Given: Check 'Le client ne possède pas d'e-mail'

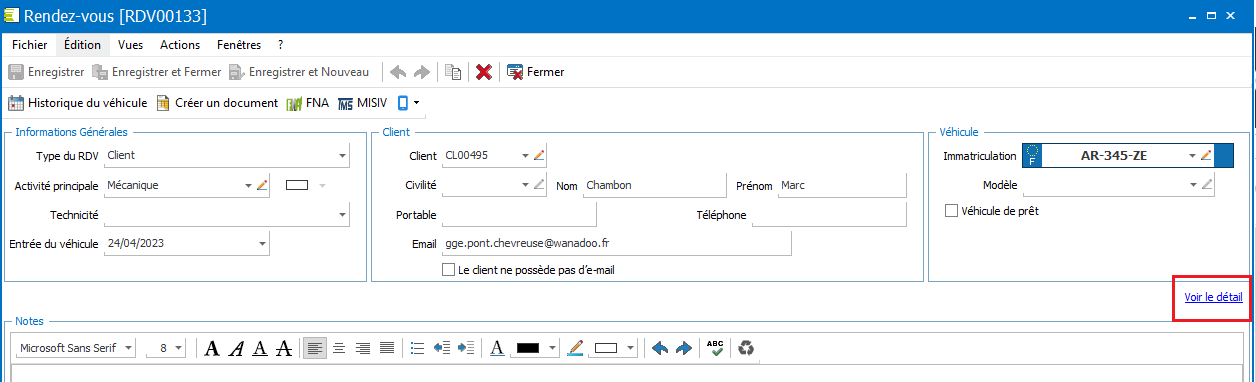Looking at the screenshot, I should [x=448, y=270].
